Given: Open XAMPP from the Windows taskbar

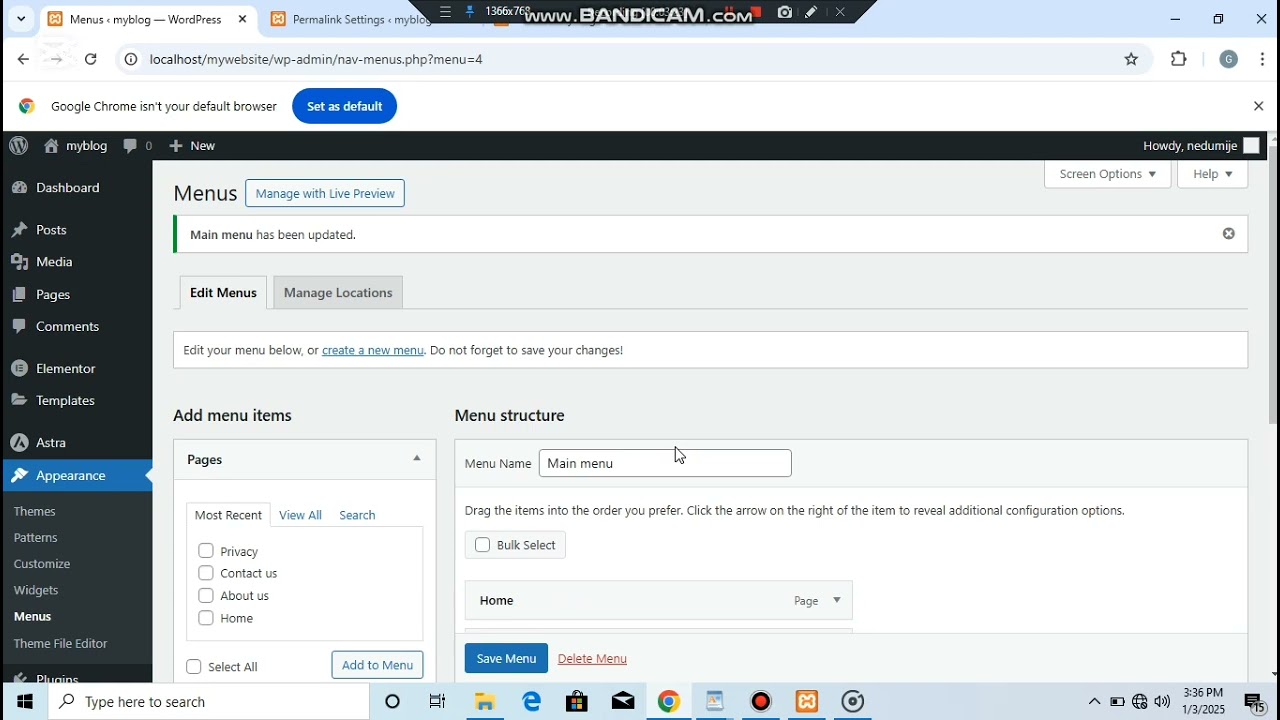Looking at the screenshot, I should tap(807, 702).
